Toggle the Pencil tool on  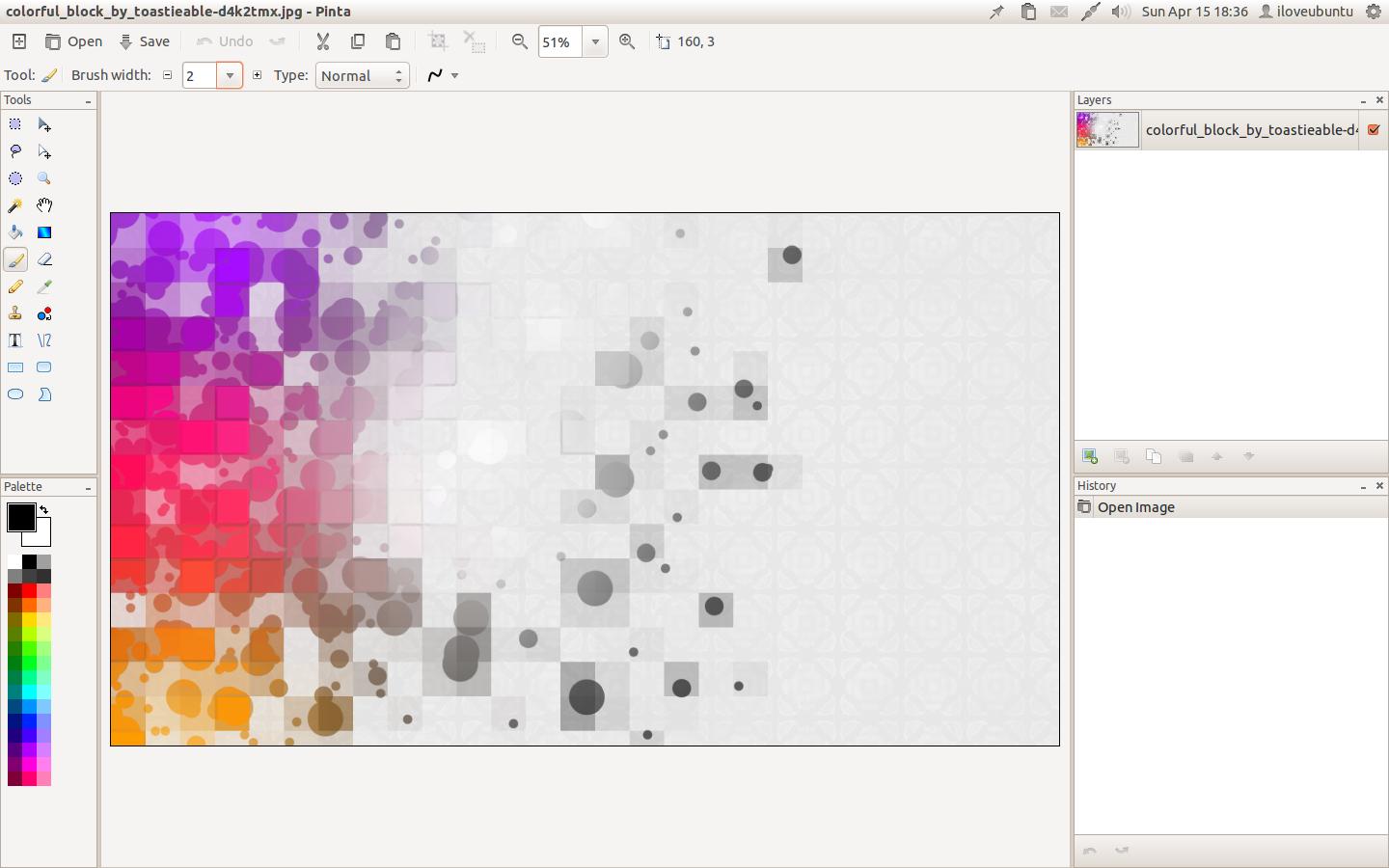15,286
